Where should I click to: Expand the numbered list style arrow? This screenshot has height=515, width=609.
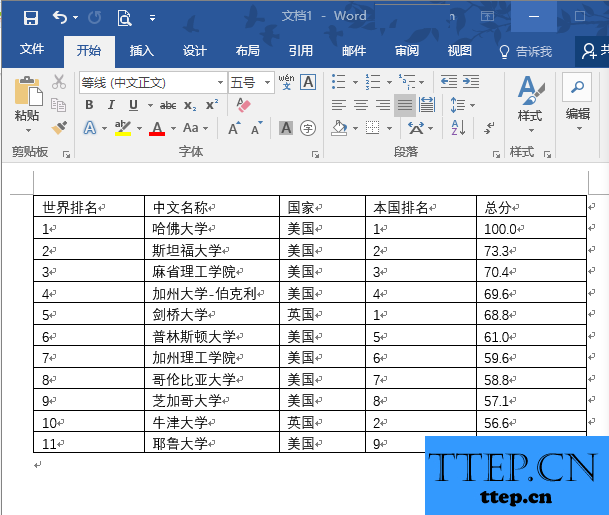389,82
